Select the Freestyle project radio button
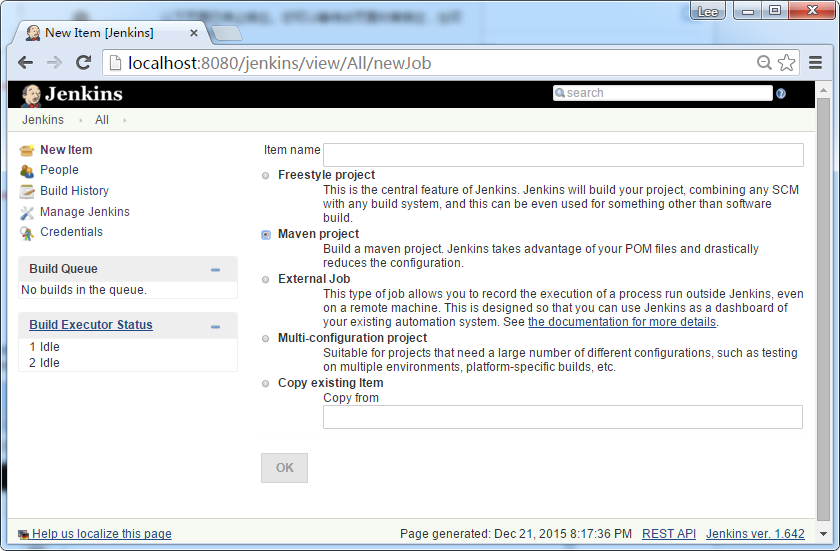 (x=266, y=176)
